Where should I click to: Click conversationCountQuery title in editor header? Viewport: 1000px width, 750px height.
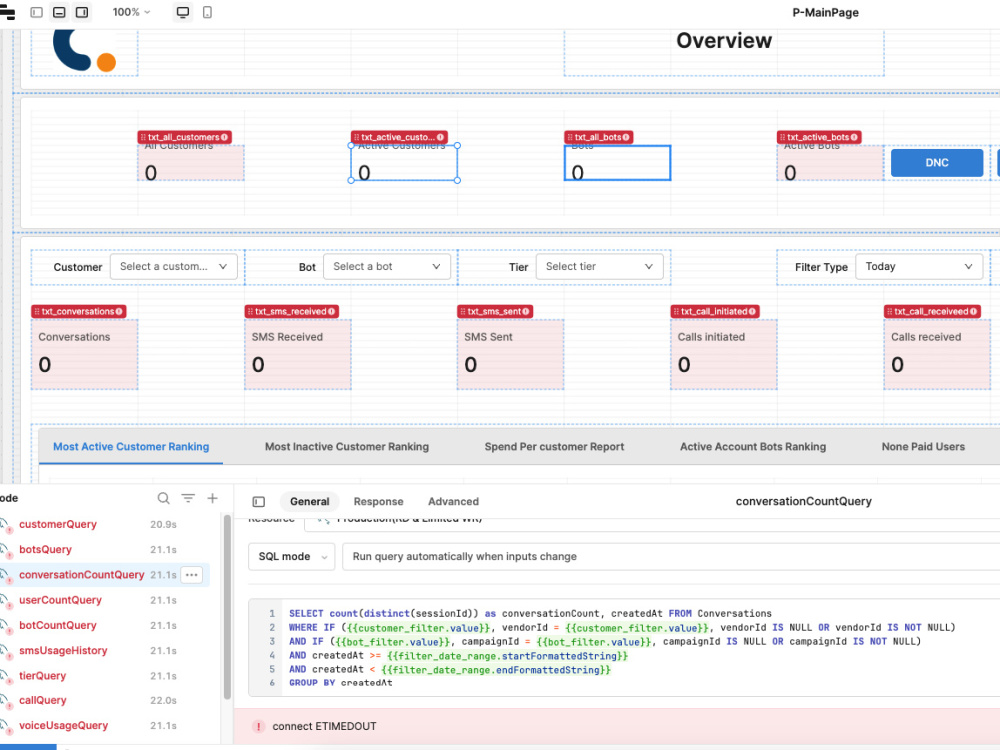[x=804, y=501]
